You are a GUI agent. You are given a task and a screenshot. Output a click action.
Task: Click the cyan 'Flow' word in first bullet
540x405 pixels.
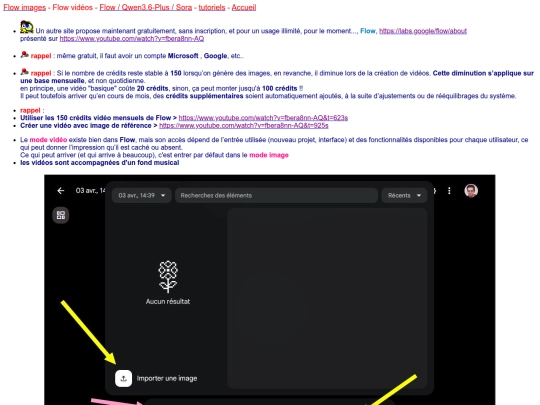[x=368, y=31]
